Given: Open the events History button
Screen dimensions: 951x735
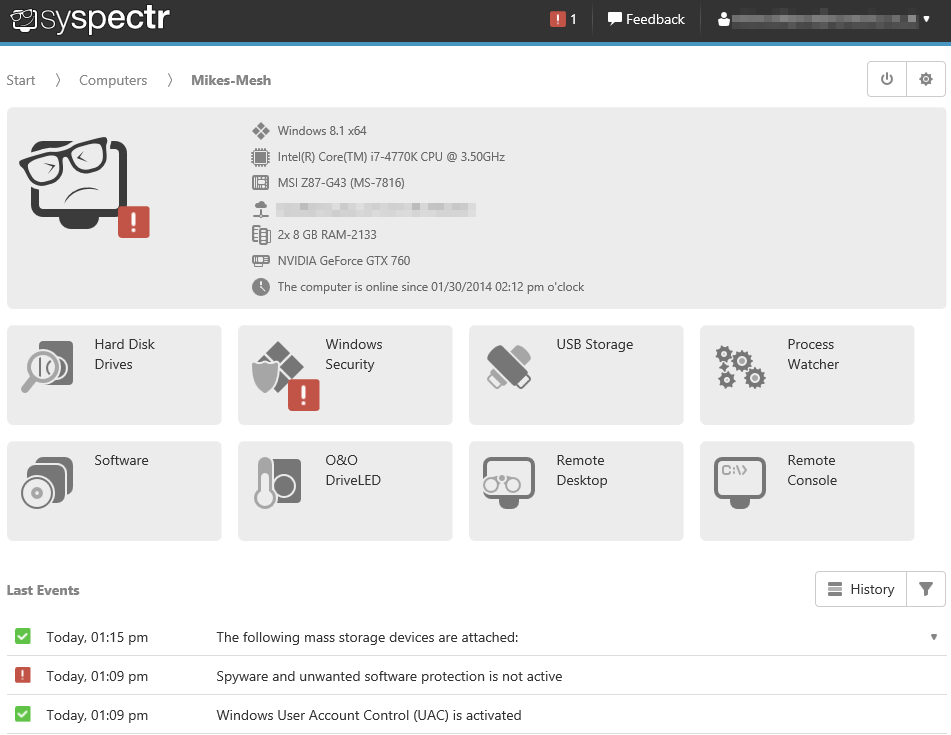Looking at the screenshot, I should click(x=861, y=589).
